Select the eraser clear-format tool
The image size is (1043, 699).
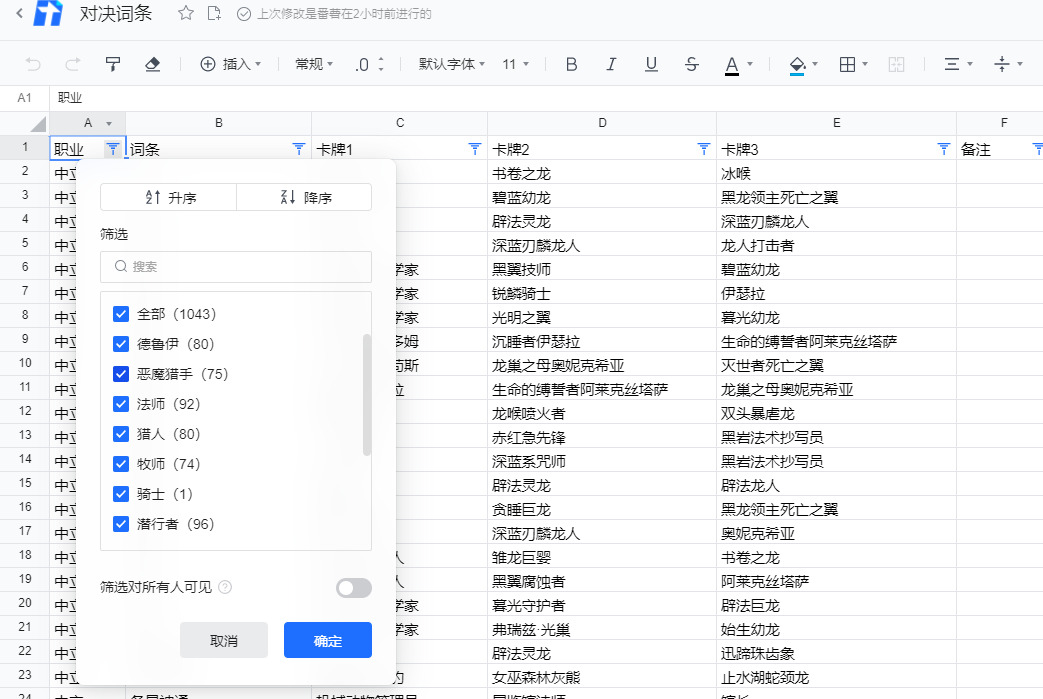pyautogui.click(x=152, y=64)
